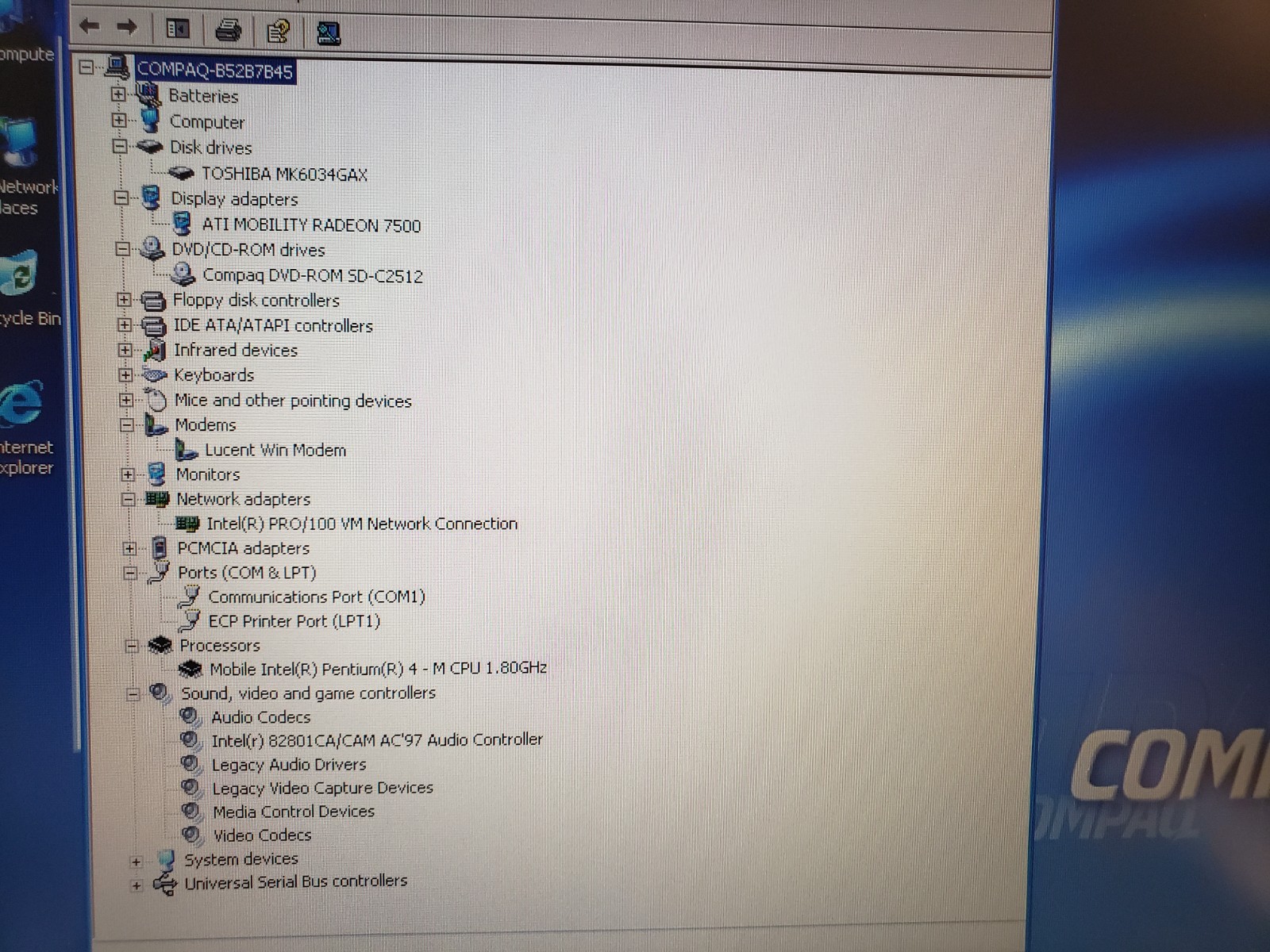Click the Universal Serial Bus controllers icon

coord(164,883)
